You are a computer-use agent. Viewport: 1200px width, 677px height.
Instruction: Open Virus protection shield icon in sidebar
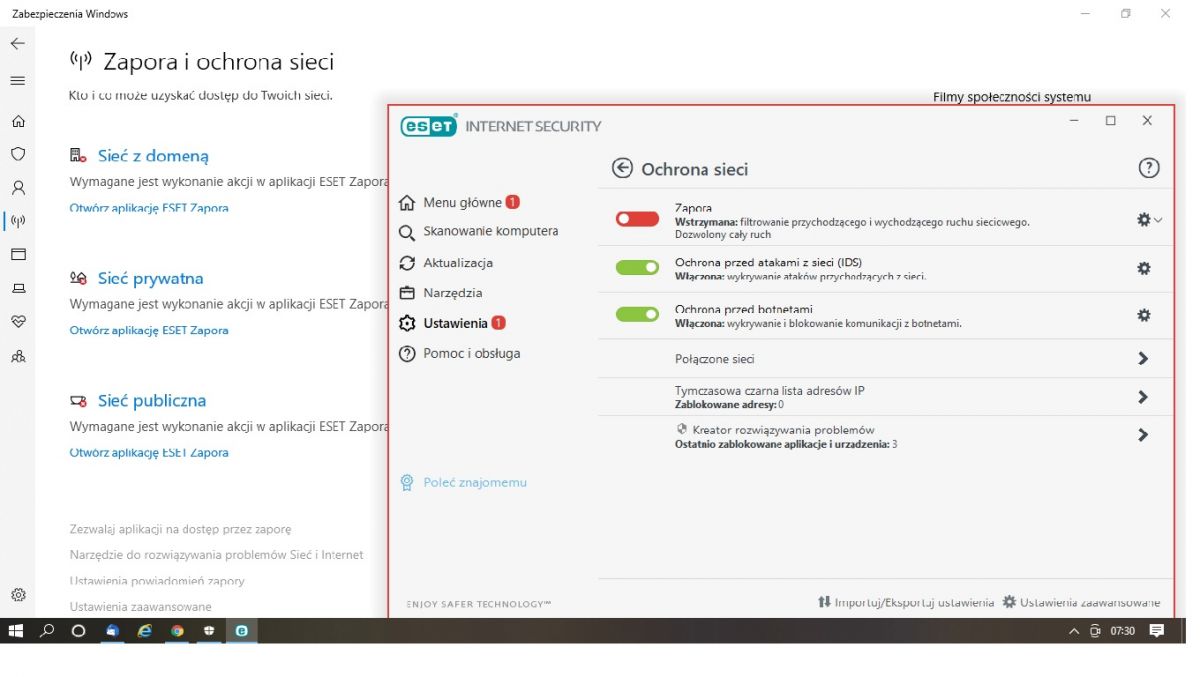click(18, 154)
